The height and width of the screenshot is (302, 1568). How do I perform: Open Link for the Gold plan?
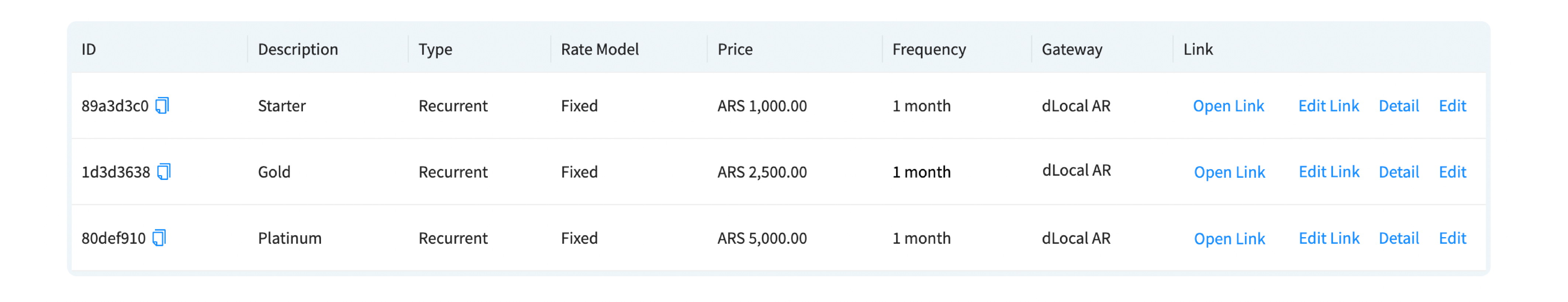[x=1229, y=172]
